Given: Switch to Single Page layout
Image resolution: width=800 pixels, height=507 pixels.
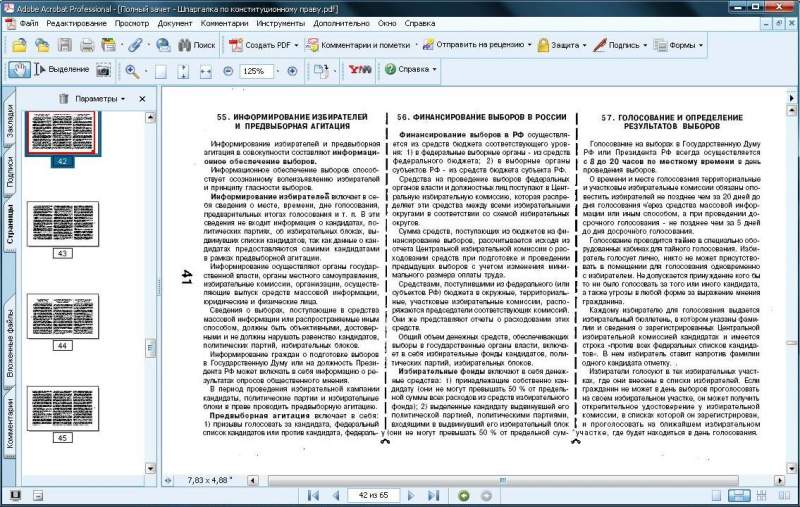Looking at the screenshot, I should pos(716,495).
